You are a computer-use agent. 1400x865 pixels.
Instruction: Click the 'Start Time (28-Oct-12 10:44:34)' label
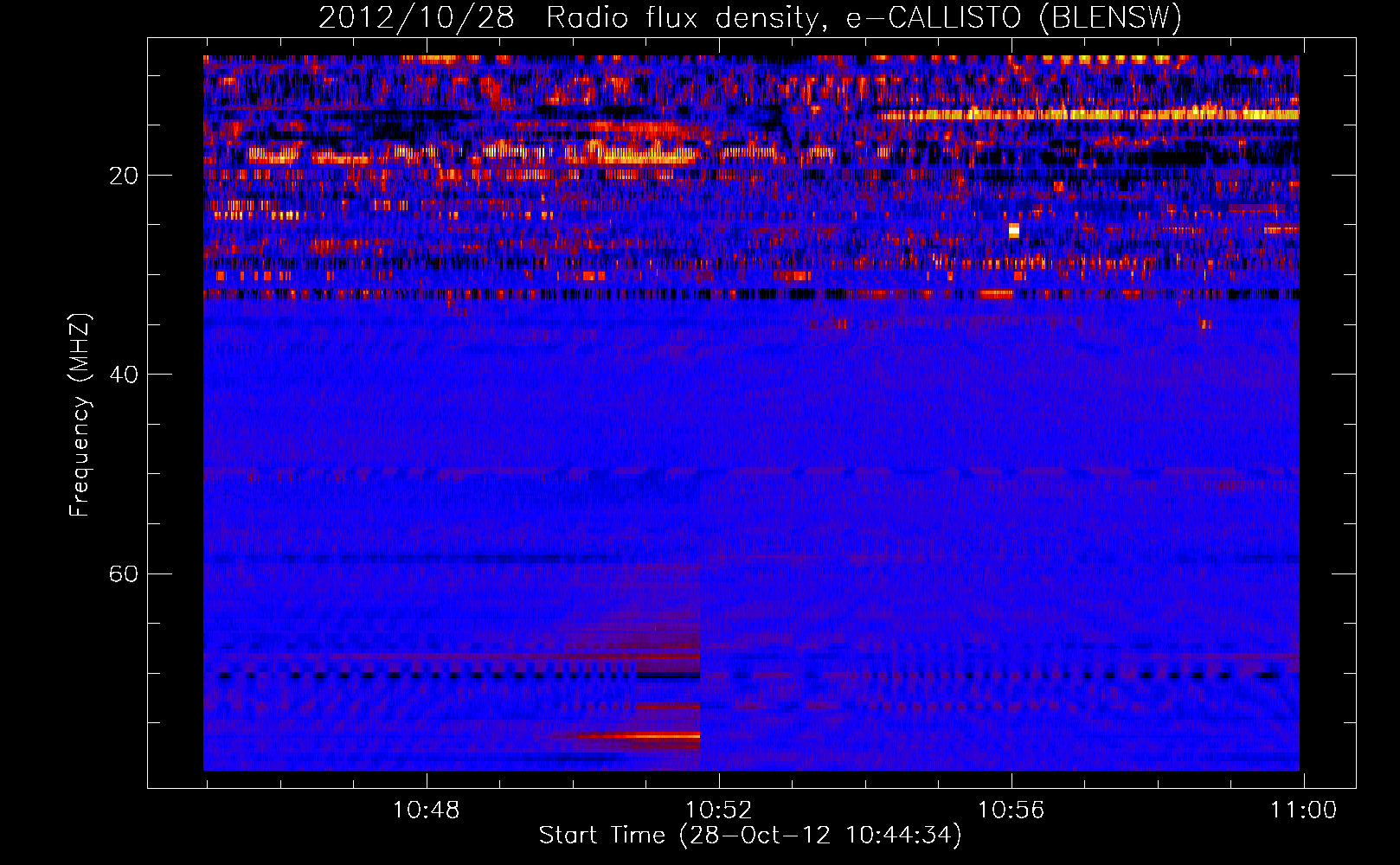pos(750,836)
